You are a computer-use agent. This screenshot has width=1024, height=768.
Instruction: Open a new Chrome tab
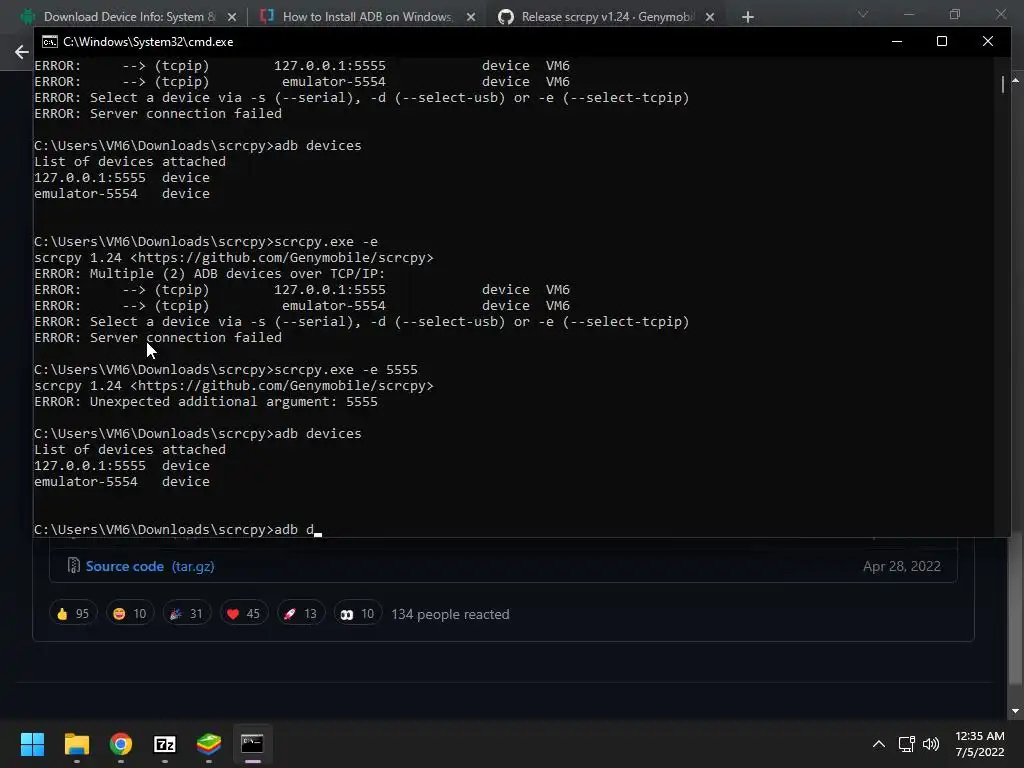tap(748, 17)
